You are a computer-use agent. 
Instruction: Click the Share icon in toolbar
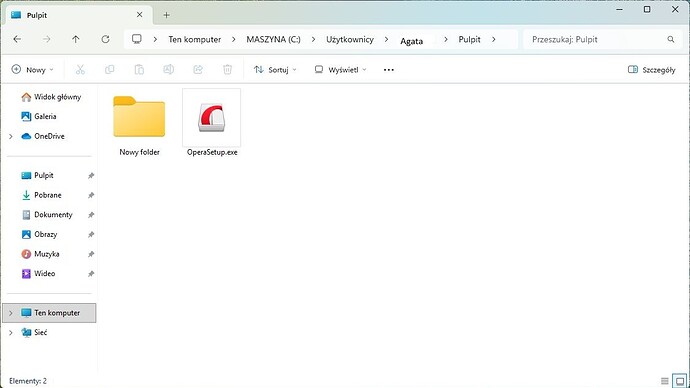(198, 70)
